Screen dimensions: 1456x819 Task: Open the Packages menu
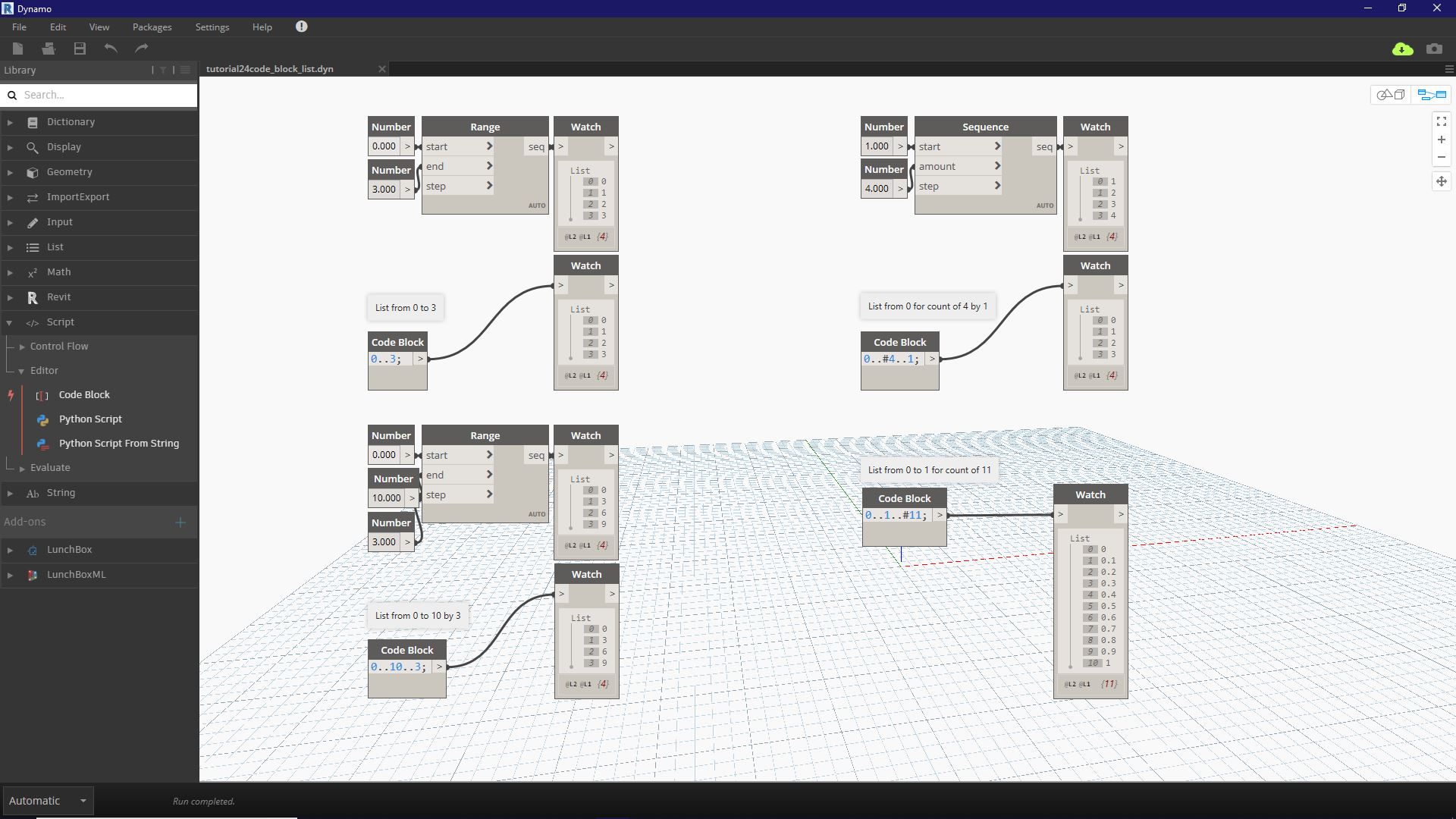[152, 27]
